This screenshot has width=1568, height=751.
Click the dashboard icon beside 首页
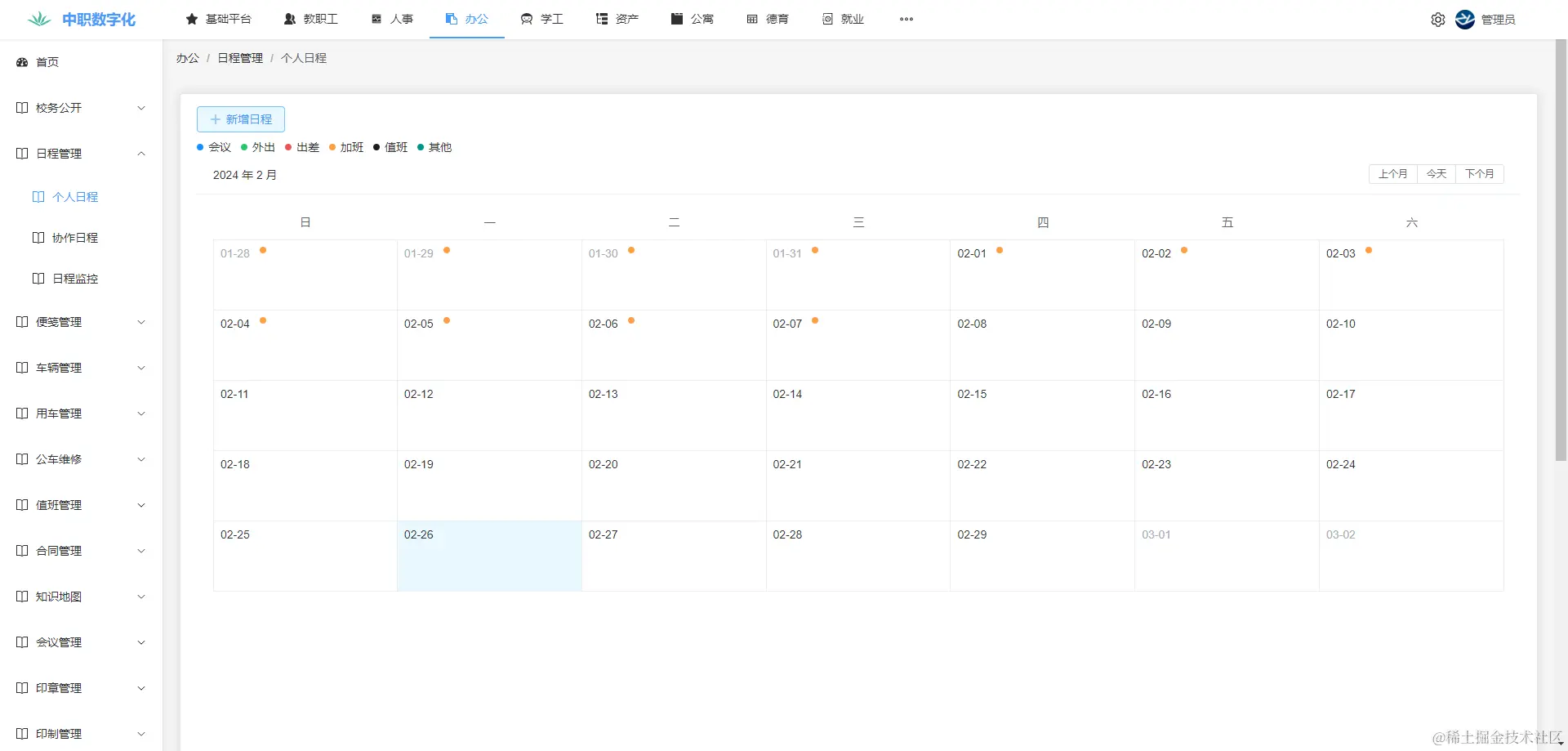pyautogui.click(x=22, y=62)
